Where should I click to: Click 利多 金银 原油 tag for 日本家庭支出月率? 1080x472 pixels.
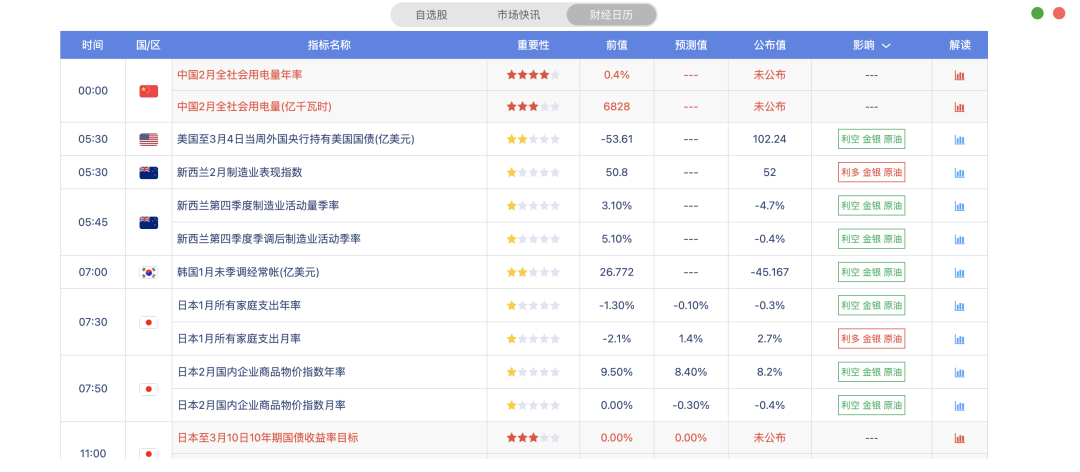[871, 339]
